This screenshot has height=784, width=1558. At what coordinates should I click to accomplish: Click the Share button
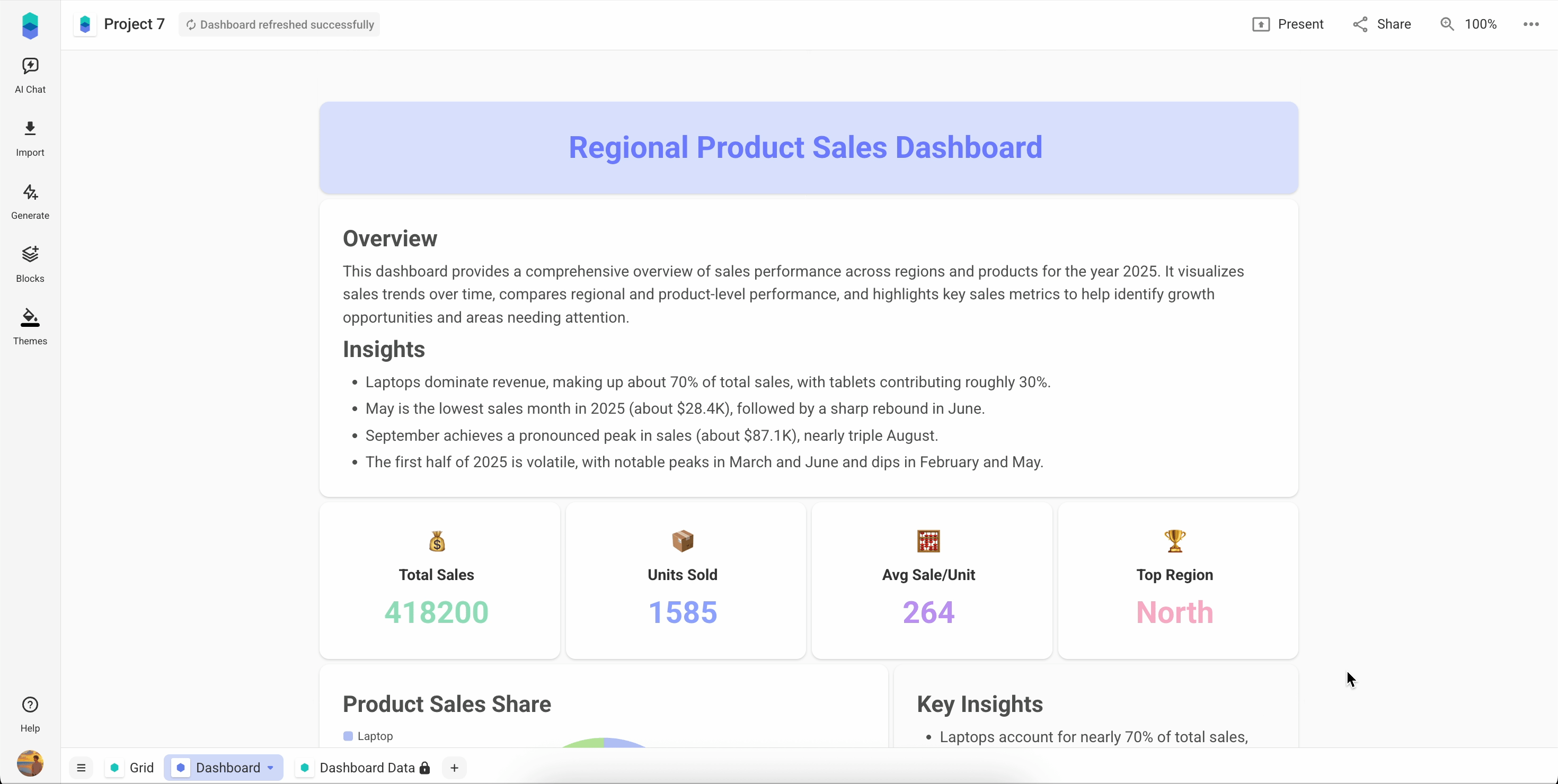coord(1383,24)
